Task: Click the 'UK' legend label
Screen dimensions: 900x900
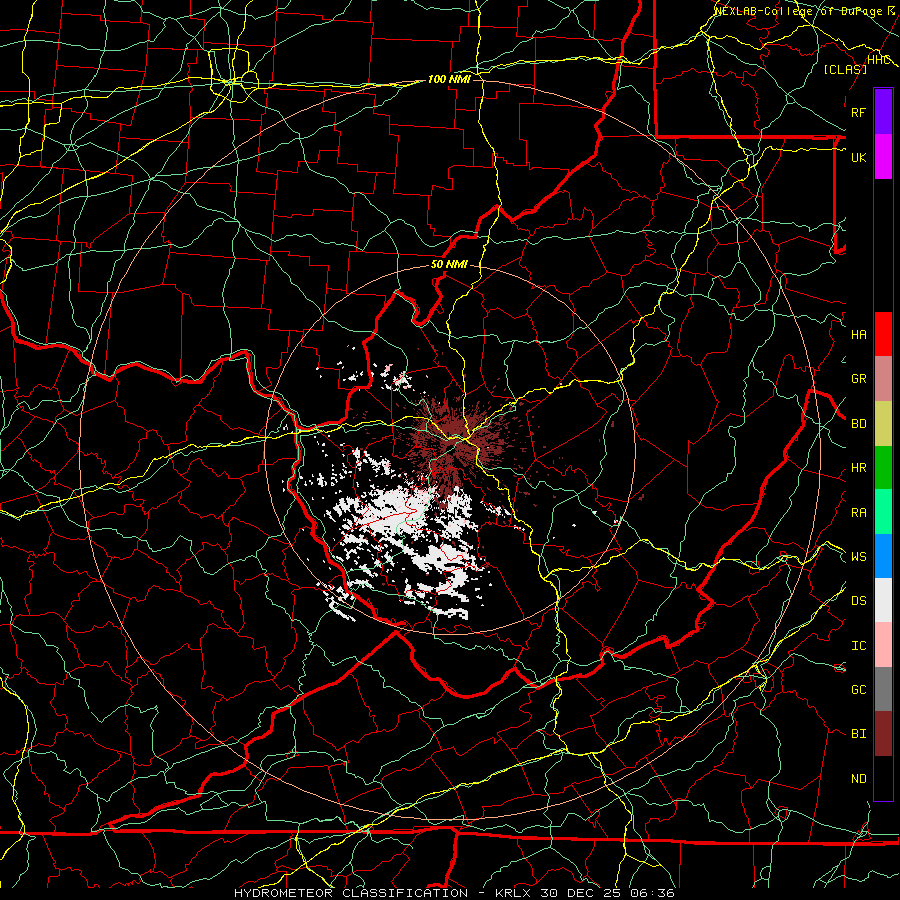Action: click(858, 157)
